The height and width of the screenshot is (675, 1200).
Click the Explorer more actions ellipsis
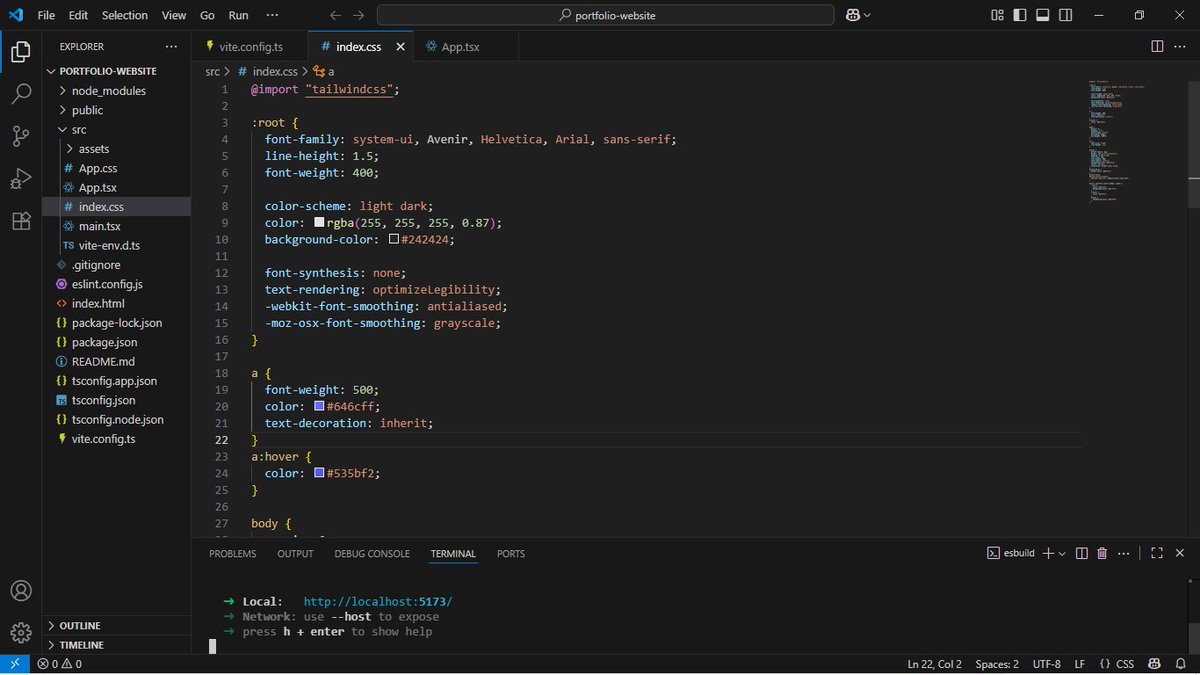tap(171, 46)
